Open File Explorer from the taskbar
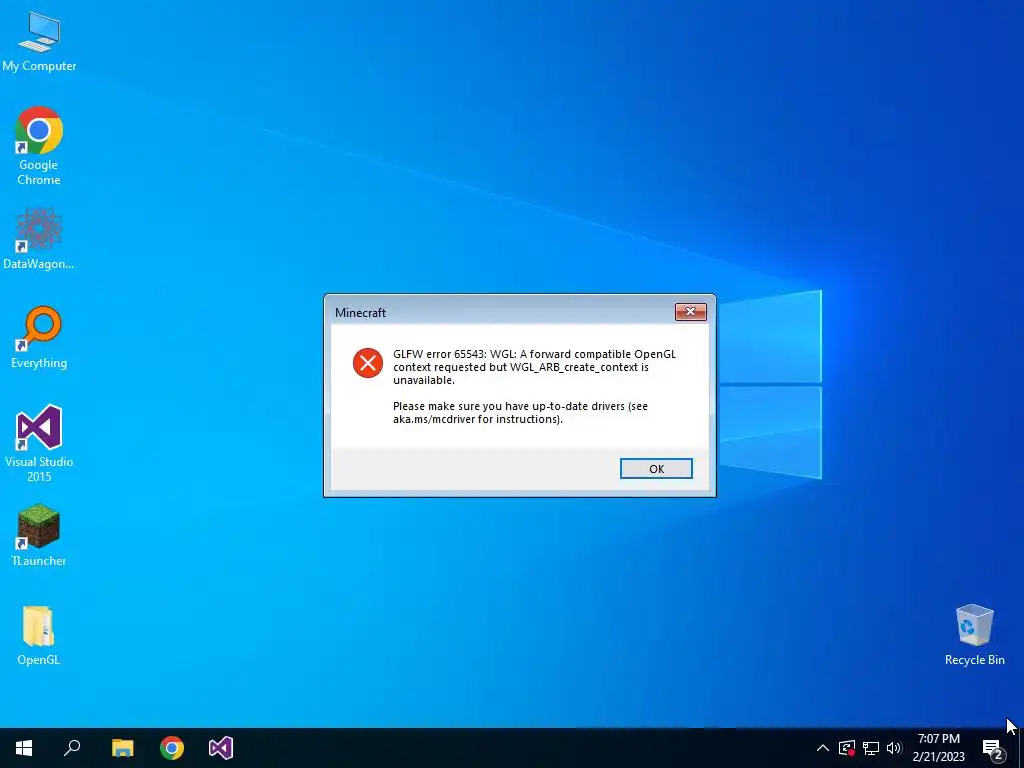Image resolution: width=1024 pixels, height=768 pixels. pyautogui.click(x=122, y=748)
